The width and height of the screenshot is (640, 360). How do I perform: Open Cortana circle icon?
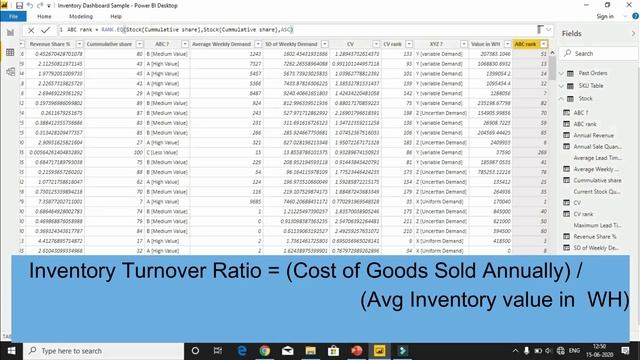click(195, 351)
